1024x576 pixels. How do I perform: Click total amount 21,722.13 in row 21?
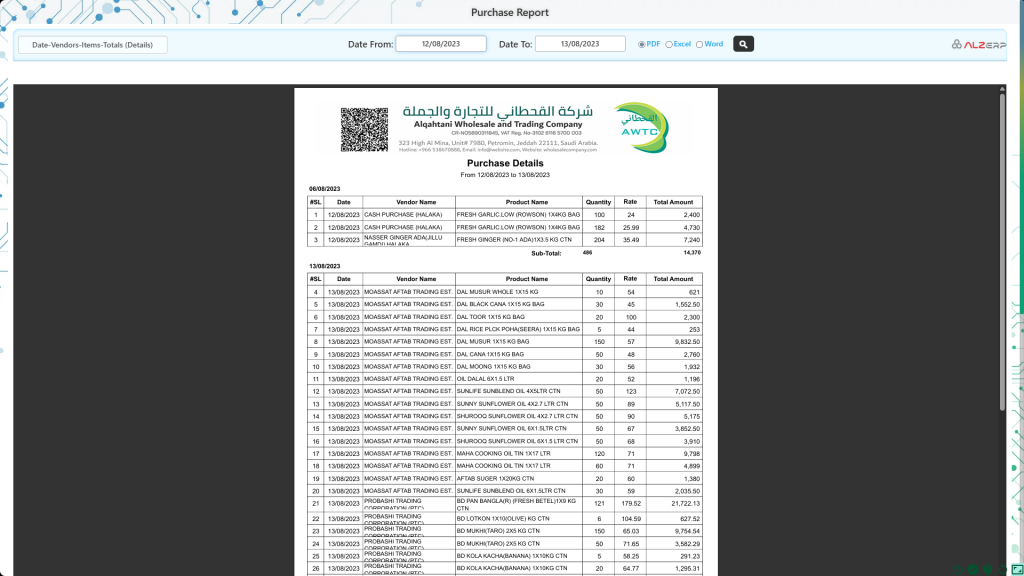[686, 504]
